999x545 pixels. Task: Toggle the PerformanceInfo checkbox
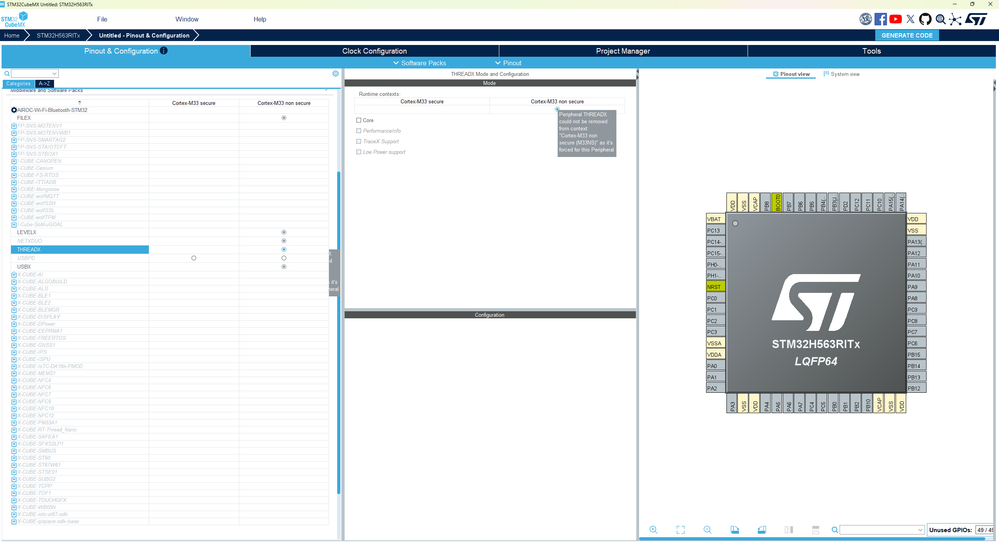tap(359, 131)
